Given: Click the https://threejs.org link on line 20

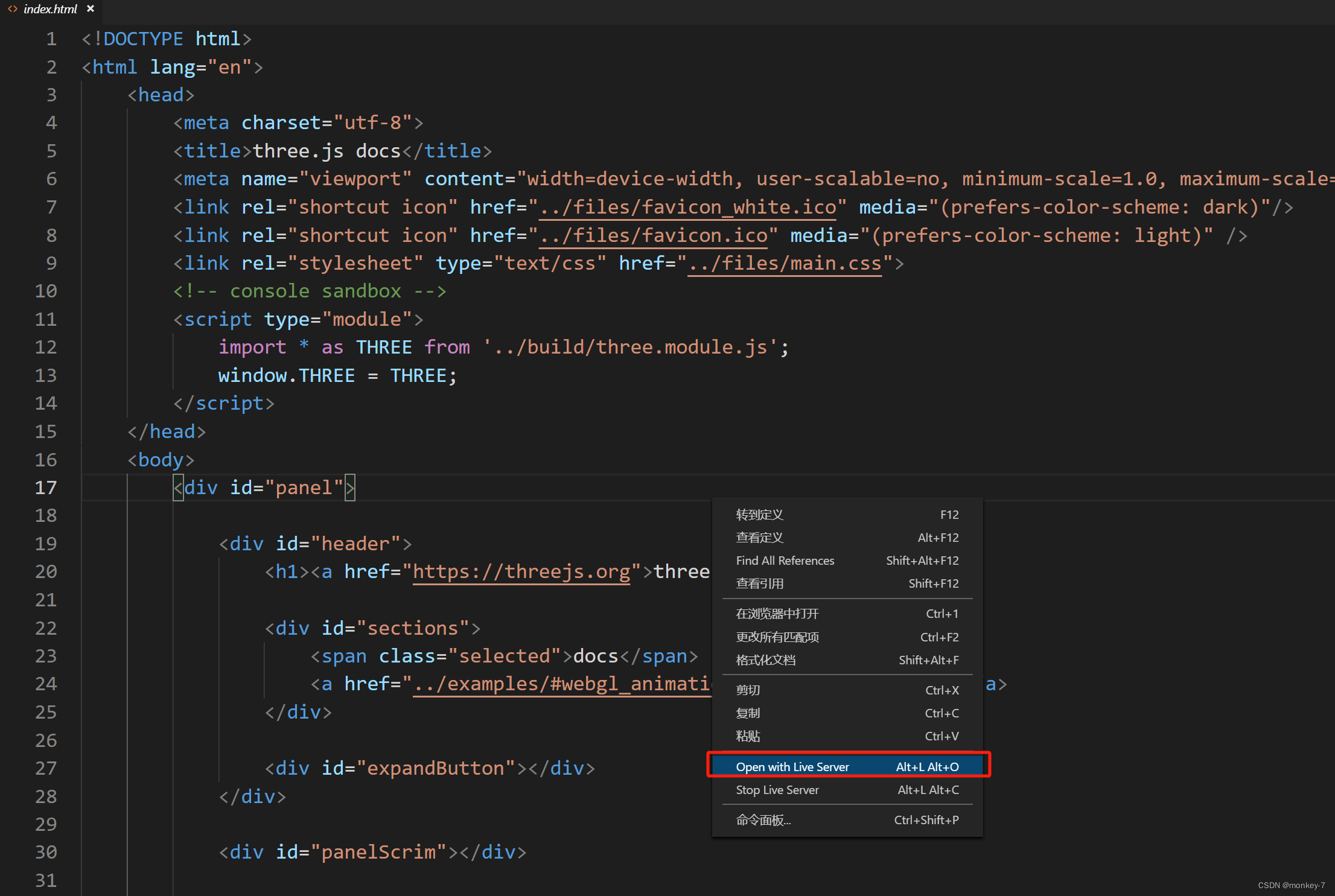Looking at the screenshot, I should pos(521,571).
